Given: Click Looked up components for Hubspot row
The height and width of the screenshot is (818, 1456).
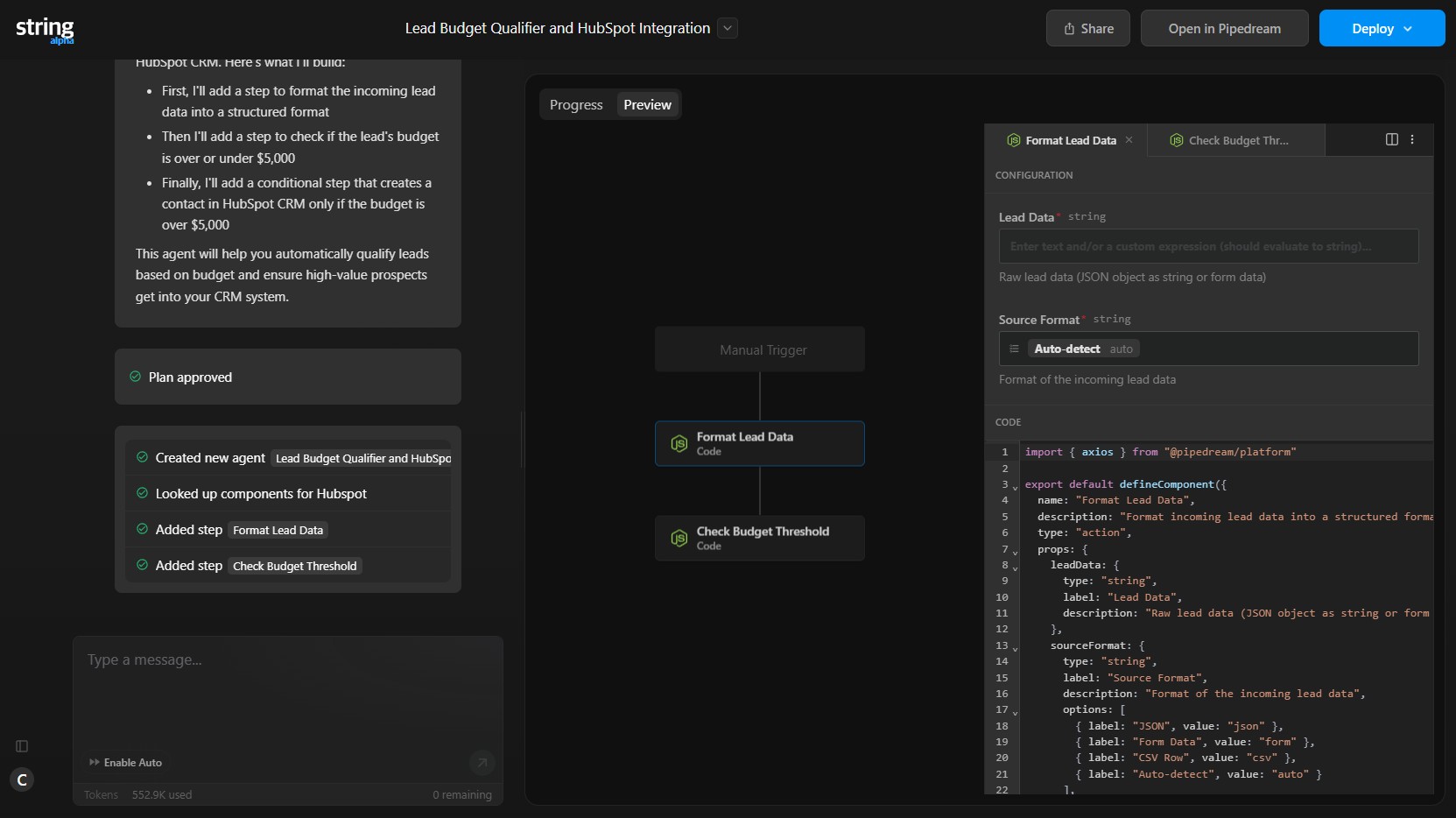Looking at the screenshot, I should (287, 493).
